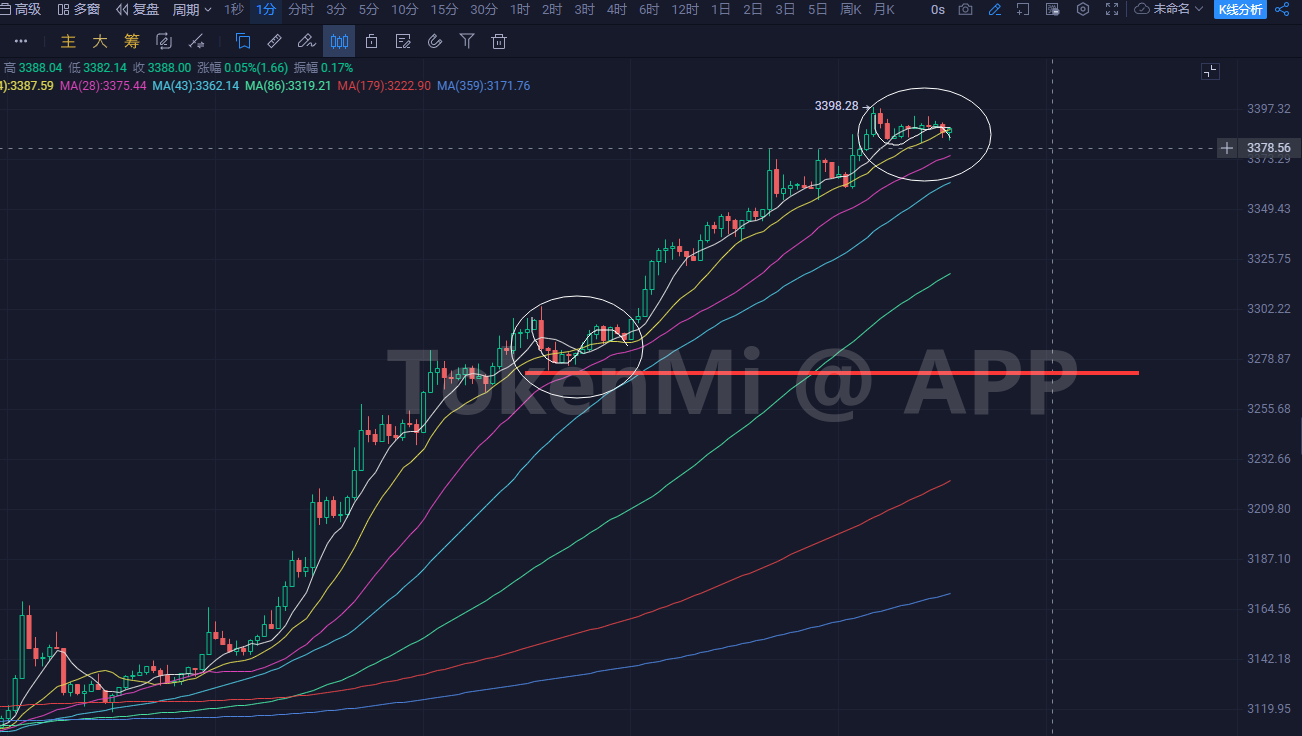
Task: Click the lock drawings icon
Action: click(x=371, y=41)
